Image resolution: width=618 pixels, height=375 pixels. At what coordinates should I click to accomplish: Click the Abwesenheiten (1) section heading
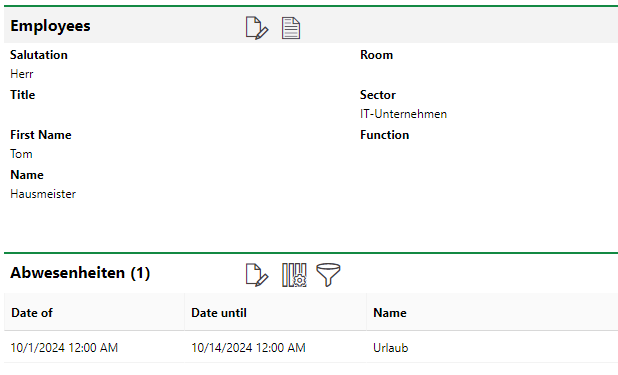80,273
